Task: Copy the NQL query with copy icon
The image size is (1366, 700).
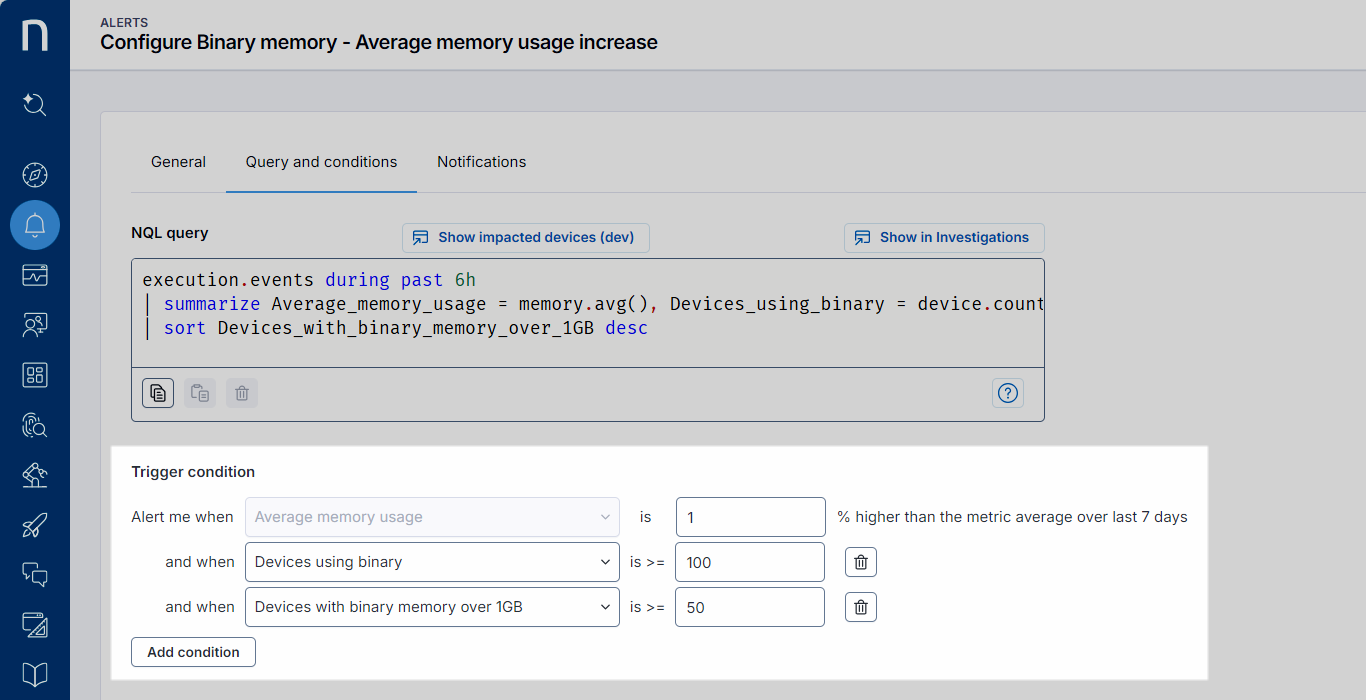Action: [158, 393]
